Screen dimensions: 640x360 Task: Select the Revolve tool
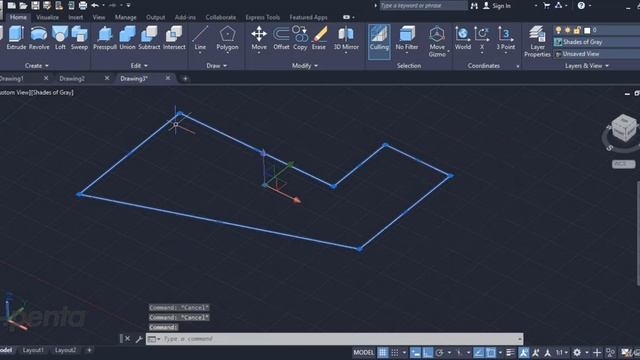39,38
